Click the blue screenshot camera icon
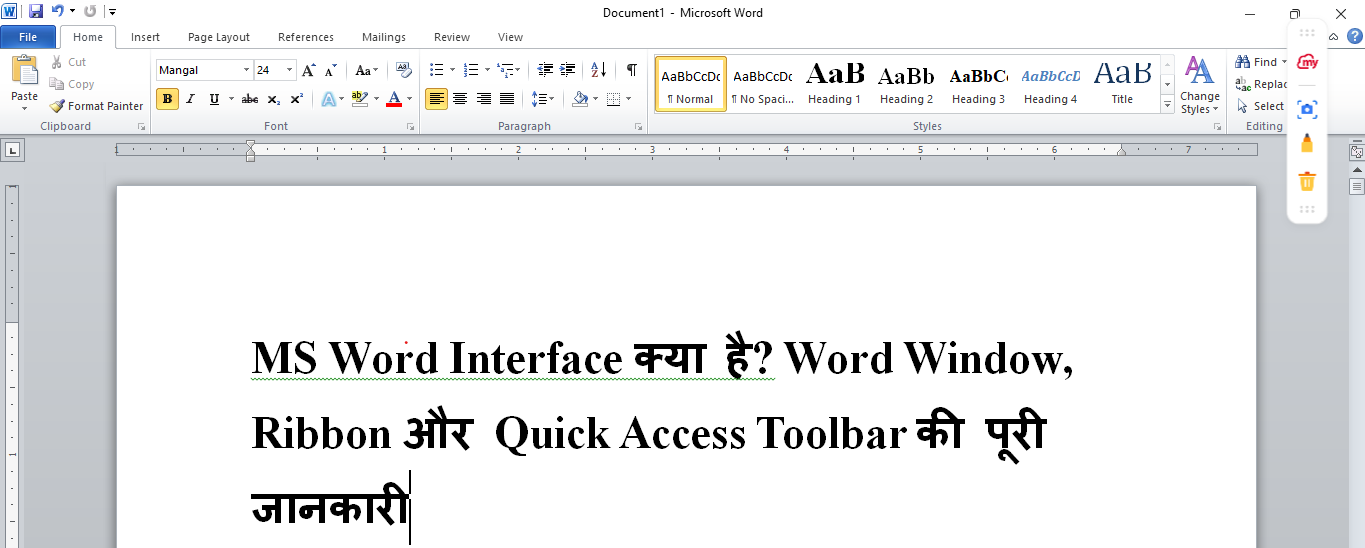The height and width of the screenshot is (548, 1365). (1306, 109)
